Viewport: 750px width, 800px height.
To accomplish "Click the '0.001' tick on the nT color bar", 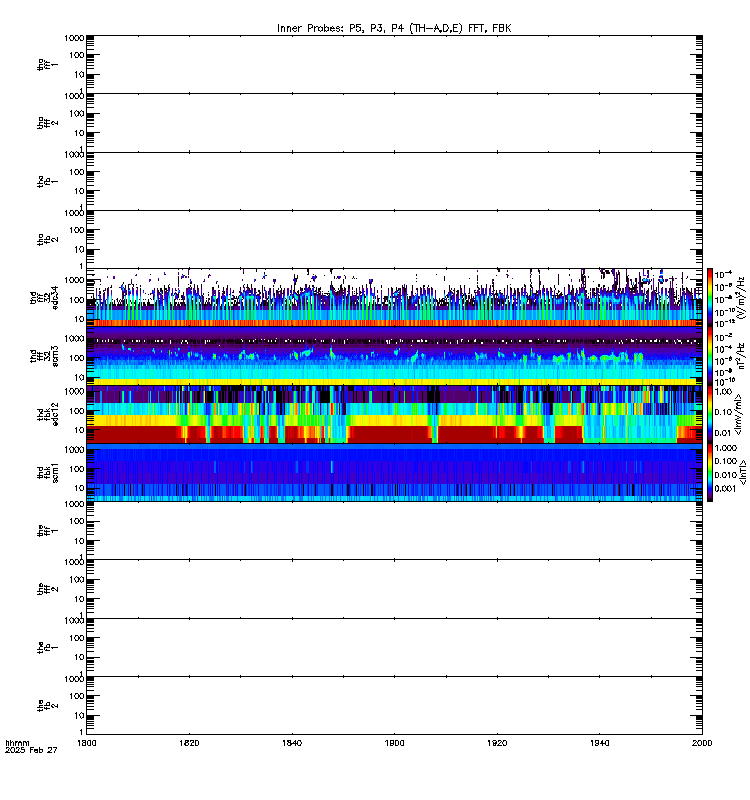I will click(x=726, y=488).
